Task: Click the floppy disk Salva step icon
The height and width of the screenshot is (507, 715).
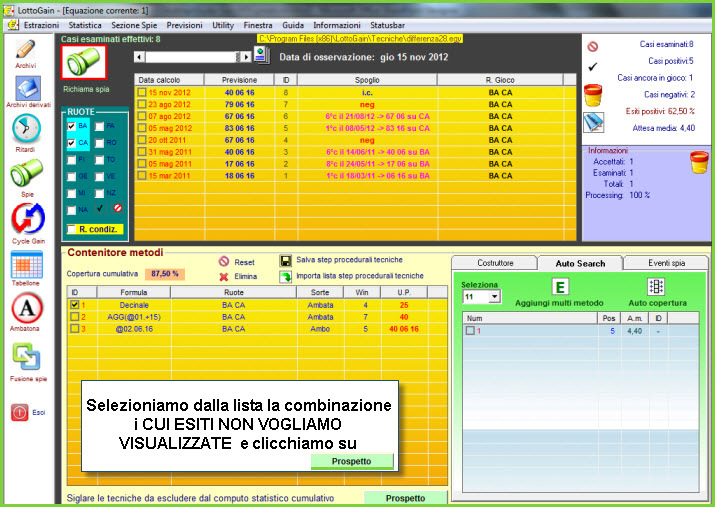Action: (285, 260)
